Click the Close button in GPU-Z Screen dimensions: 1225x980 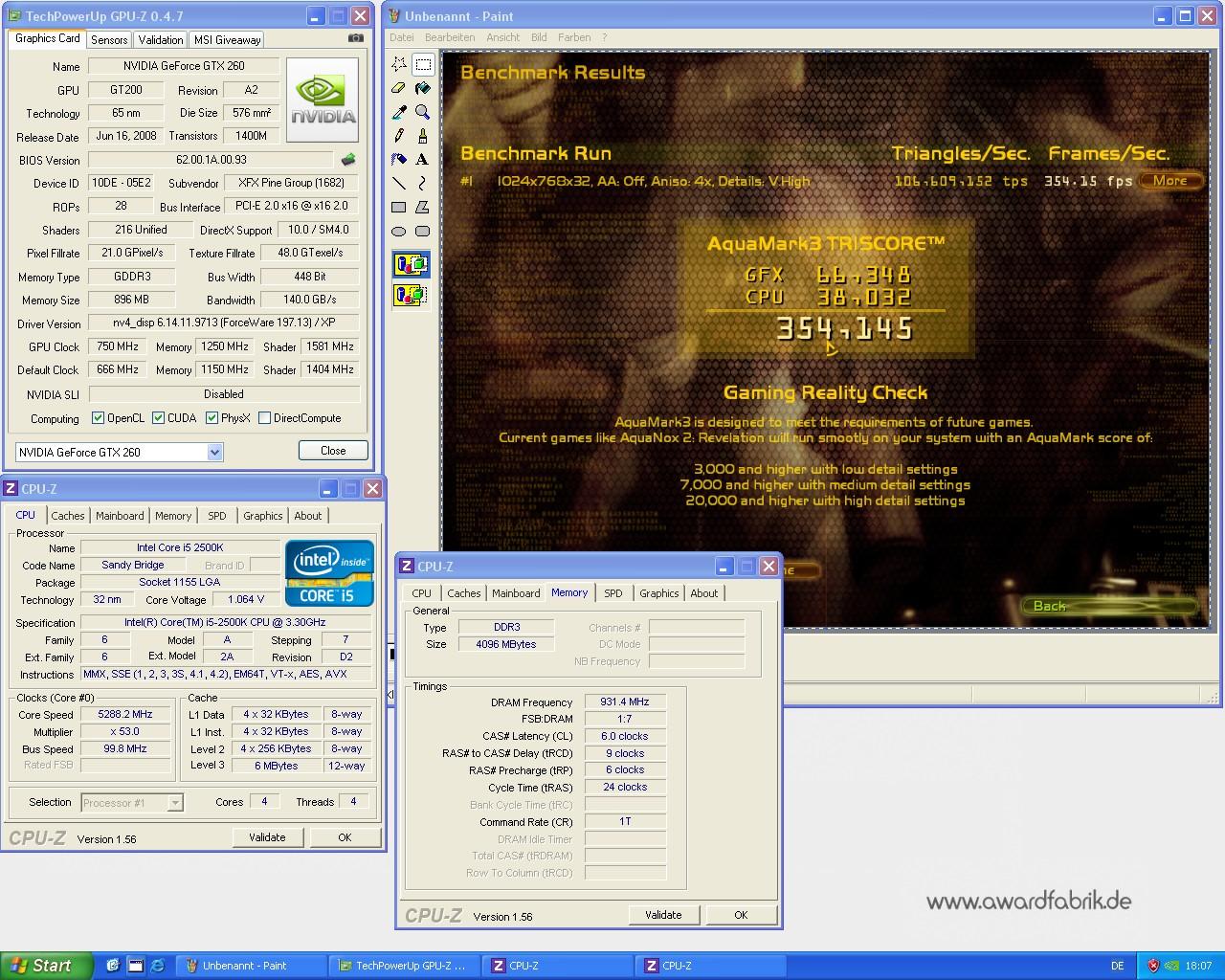[333, 451]
